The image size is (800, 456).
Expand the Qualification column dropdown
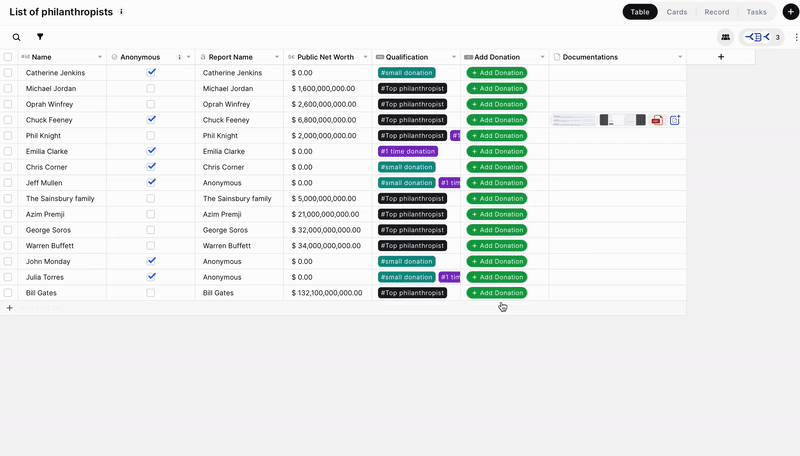click(x=454, y=57)
